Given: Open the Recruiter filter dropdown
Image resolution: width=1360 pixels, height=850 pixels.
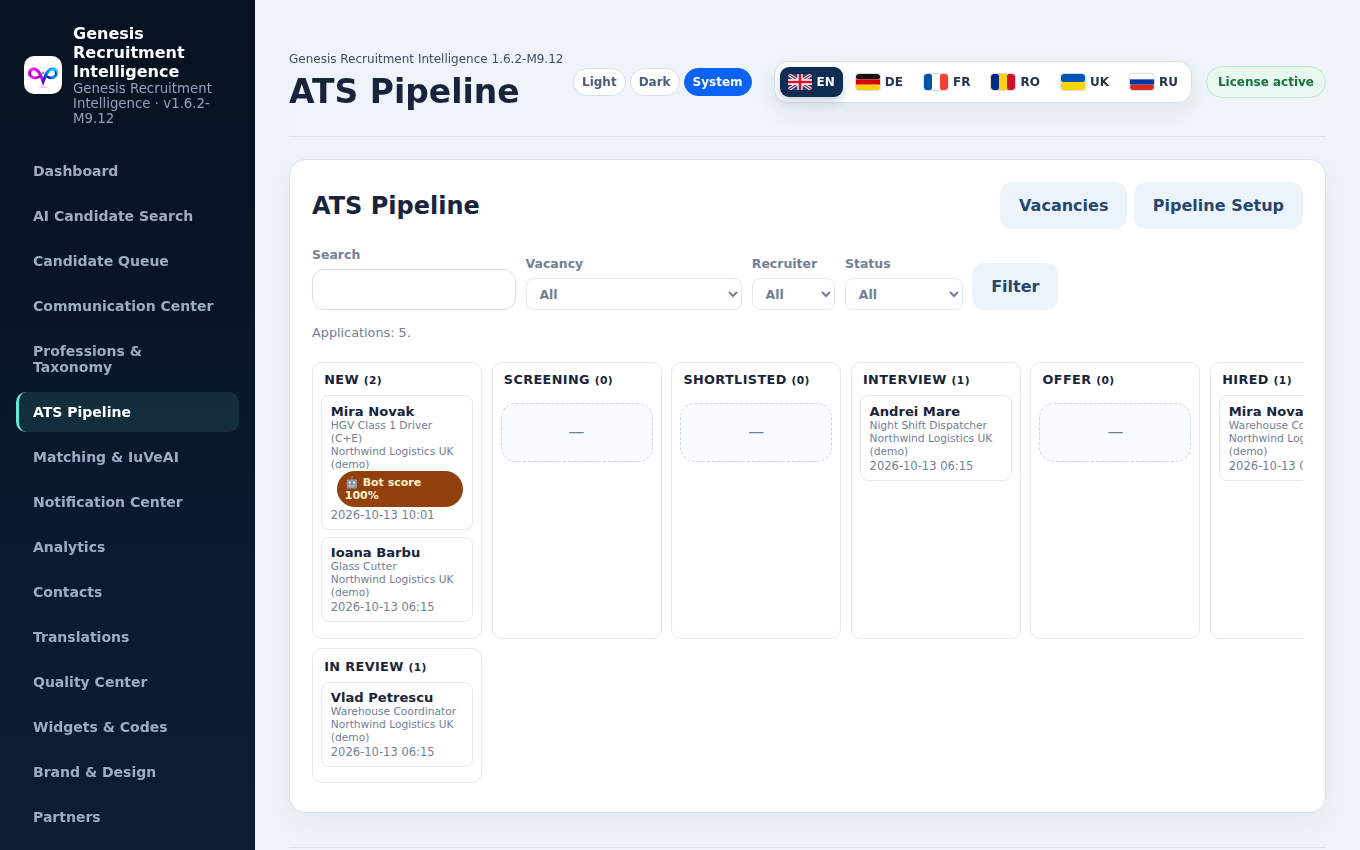Looking at the screenshot, I should point(793,294).
